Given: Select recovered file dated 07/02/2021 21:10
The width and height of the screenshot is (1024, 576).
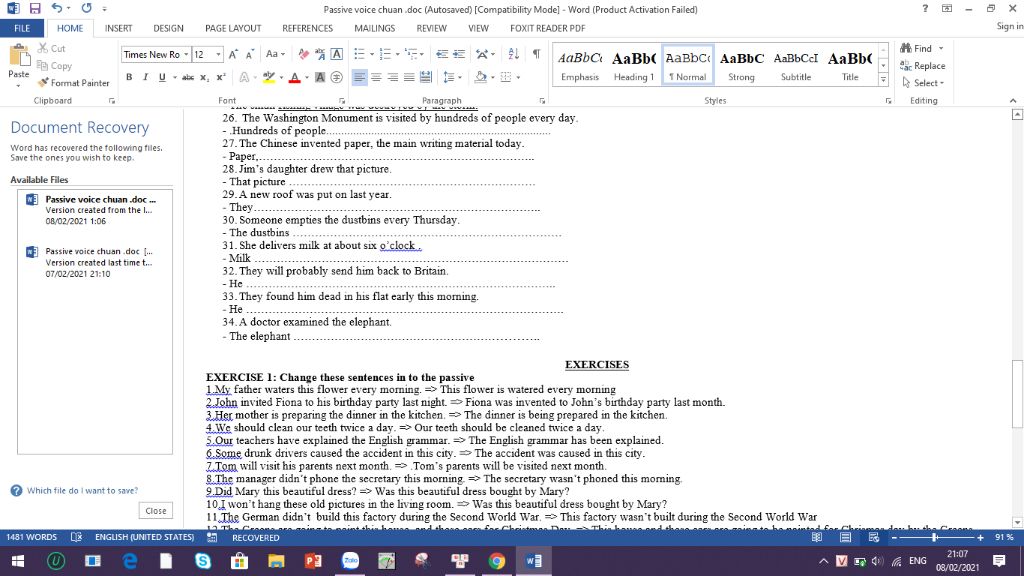Looking at the screenshot, I should coord(95,262).
